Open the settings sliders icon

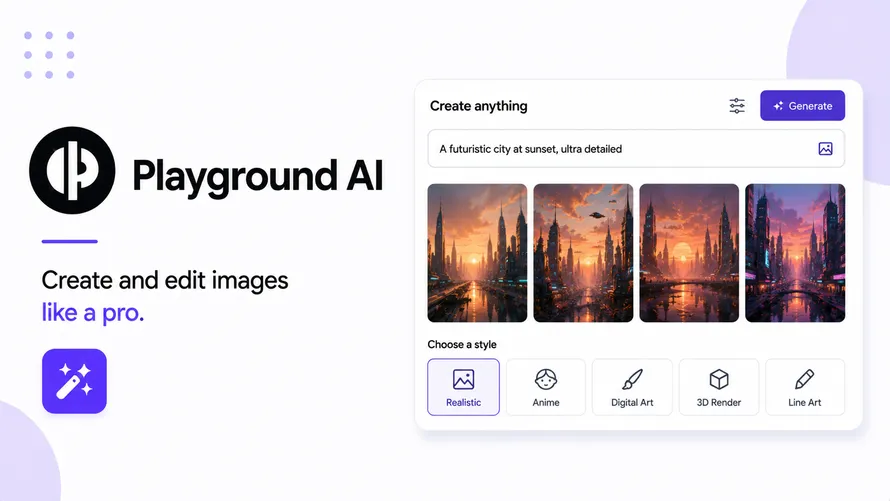tap(737, 106)
